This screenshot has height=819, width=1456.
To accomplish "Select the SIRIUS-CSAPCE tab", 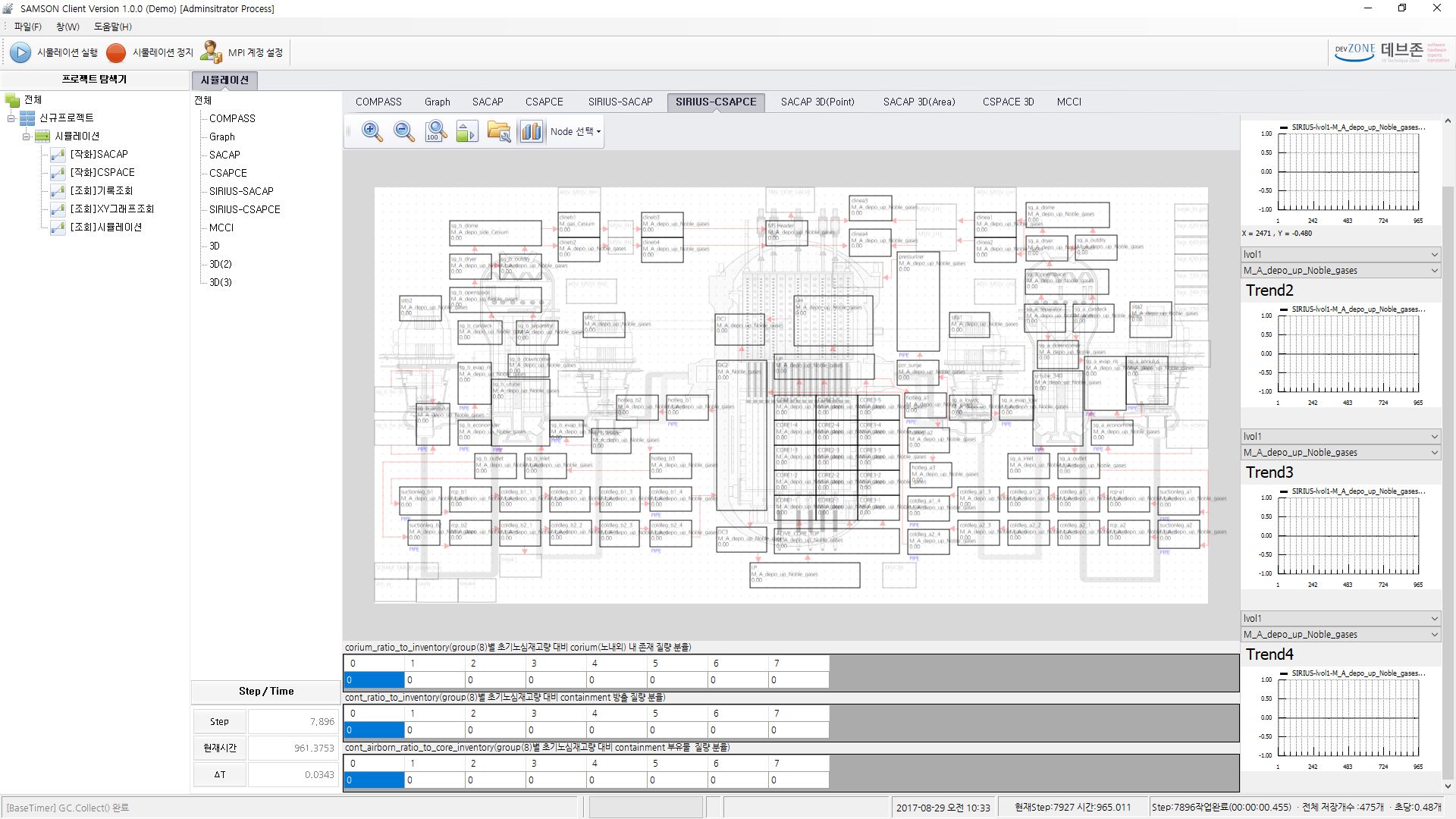I will coord(715,101).
